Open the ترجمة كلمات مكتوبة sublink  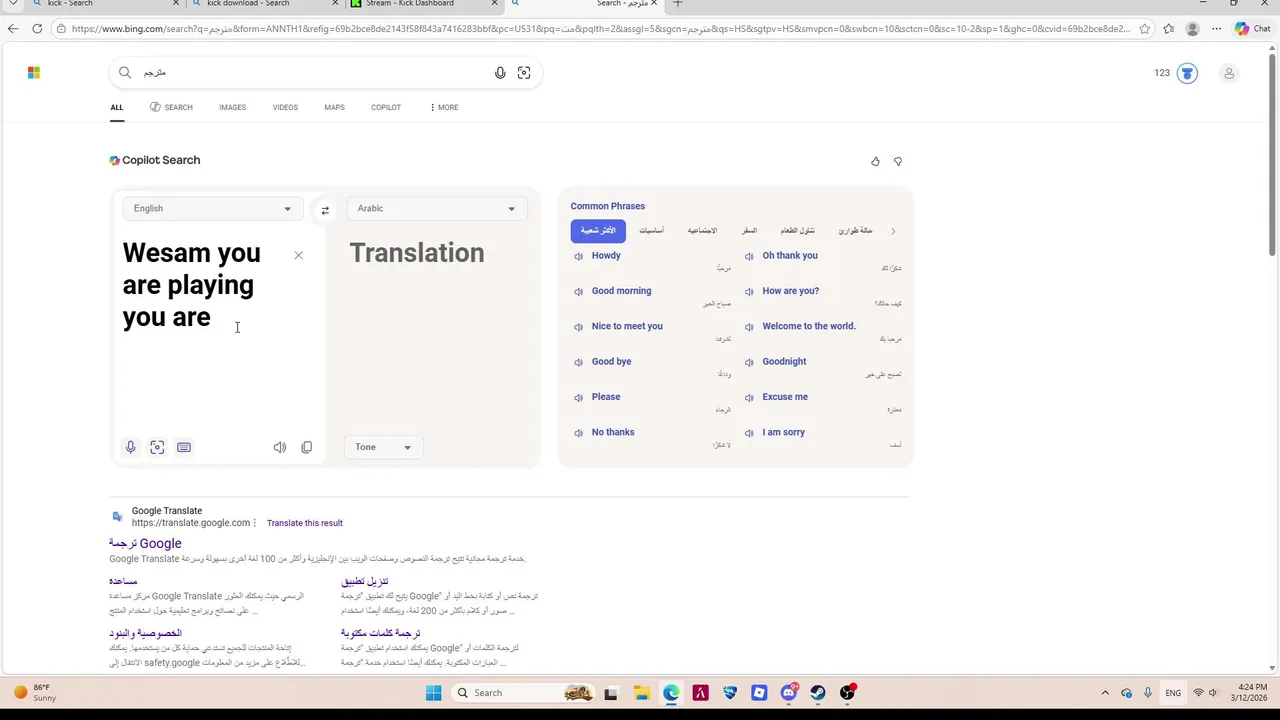pos(380,633)
